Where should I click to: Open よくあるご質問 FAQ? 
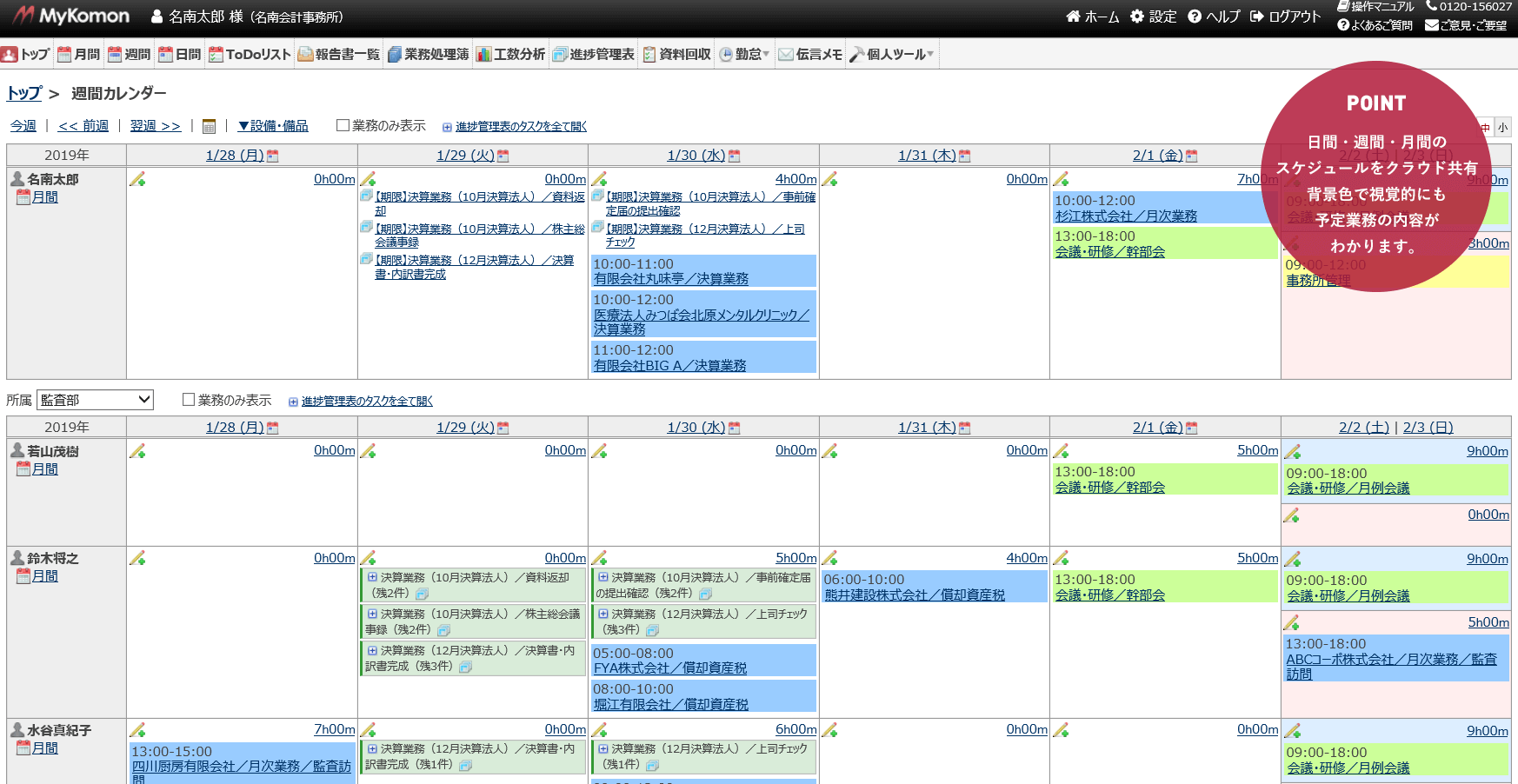pyautogui.click(x=1375, y=25)
